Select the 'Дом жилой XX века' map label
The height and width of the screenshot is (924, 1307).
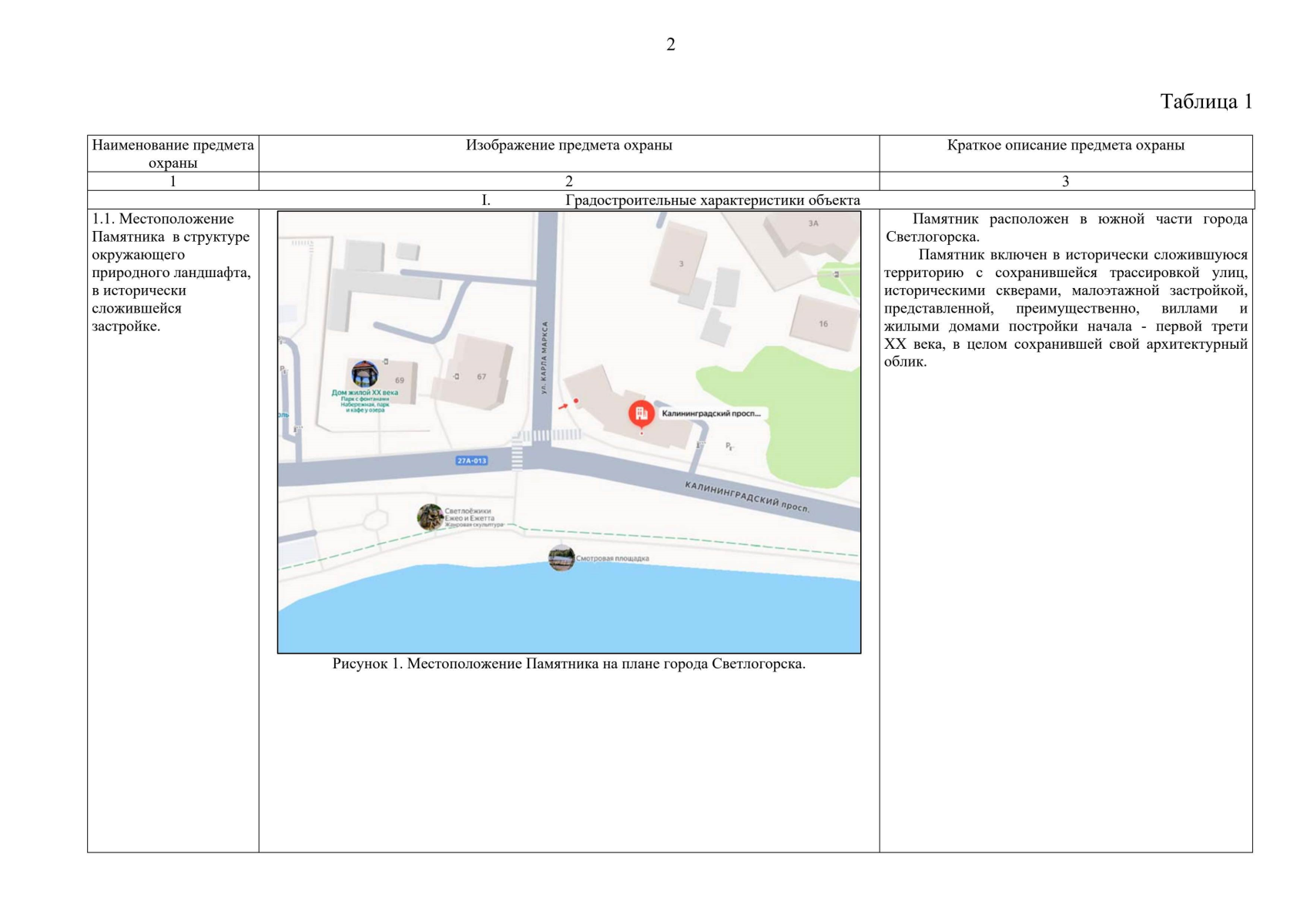click(365, 393)
